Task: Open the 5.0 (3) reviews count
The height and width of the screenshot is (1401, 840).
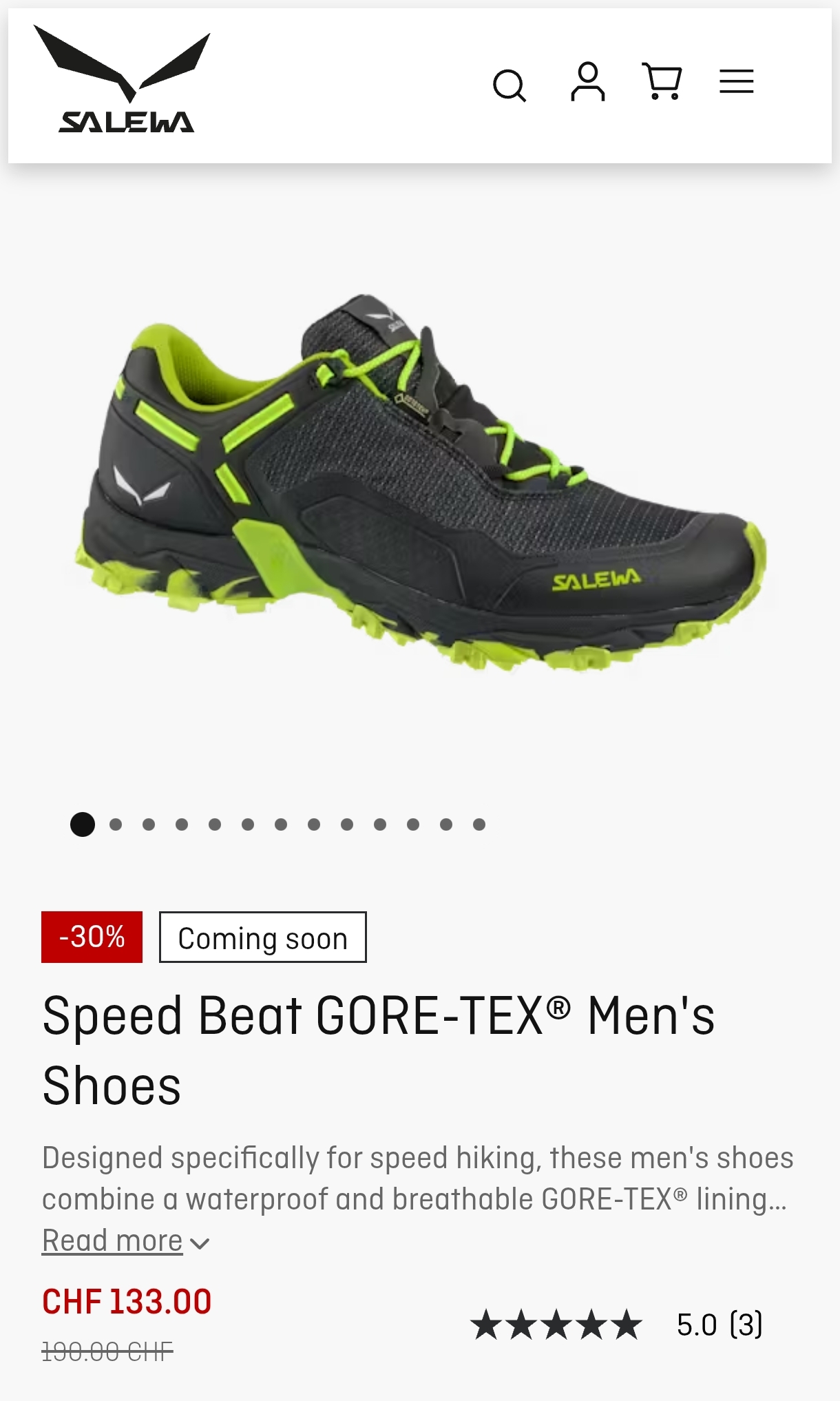Action: click(x=720, y=1325)
